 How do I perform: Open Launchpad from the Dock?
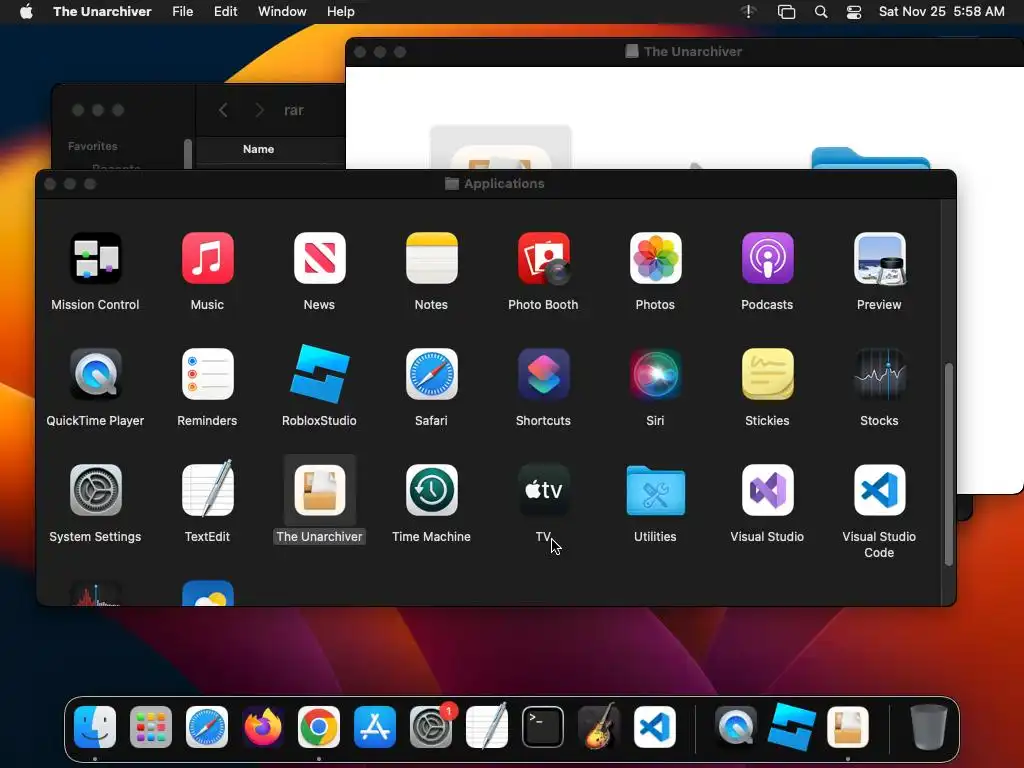click(x=151, y=727)
